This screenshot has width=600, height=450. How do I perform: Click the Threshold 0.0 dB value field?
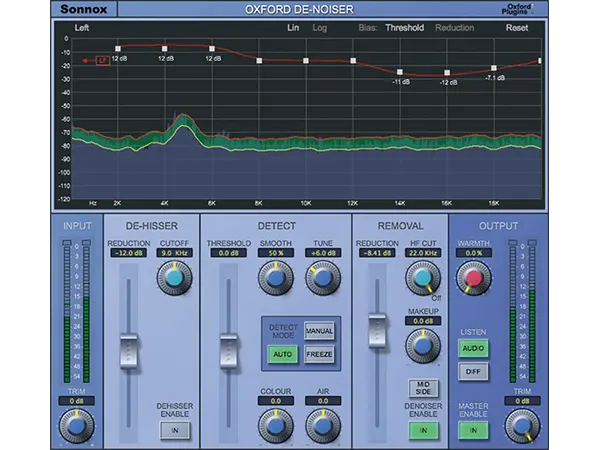click(x=228, y=253)
